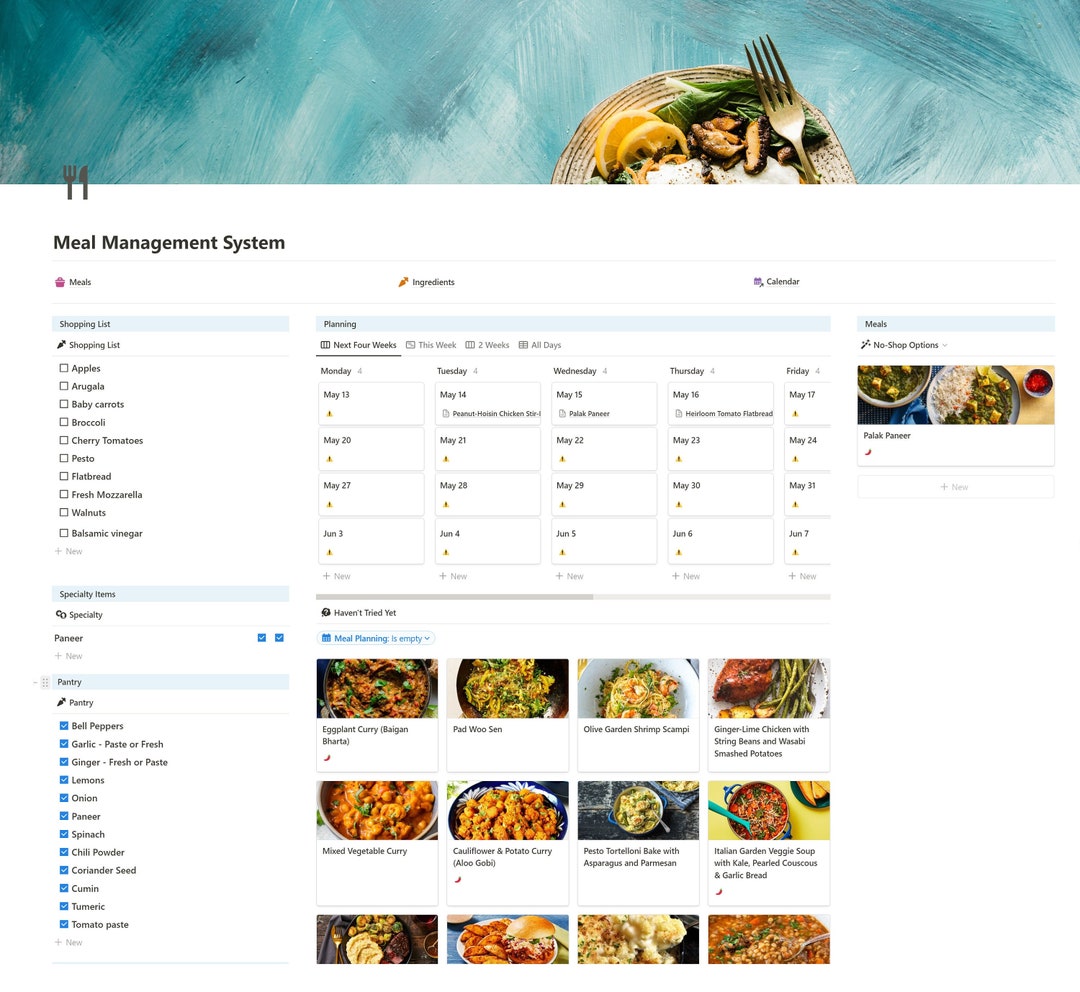Check off Broccoli in the Shopping List

pyautogui.click(x=64, y=422)
